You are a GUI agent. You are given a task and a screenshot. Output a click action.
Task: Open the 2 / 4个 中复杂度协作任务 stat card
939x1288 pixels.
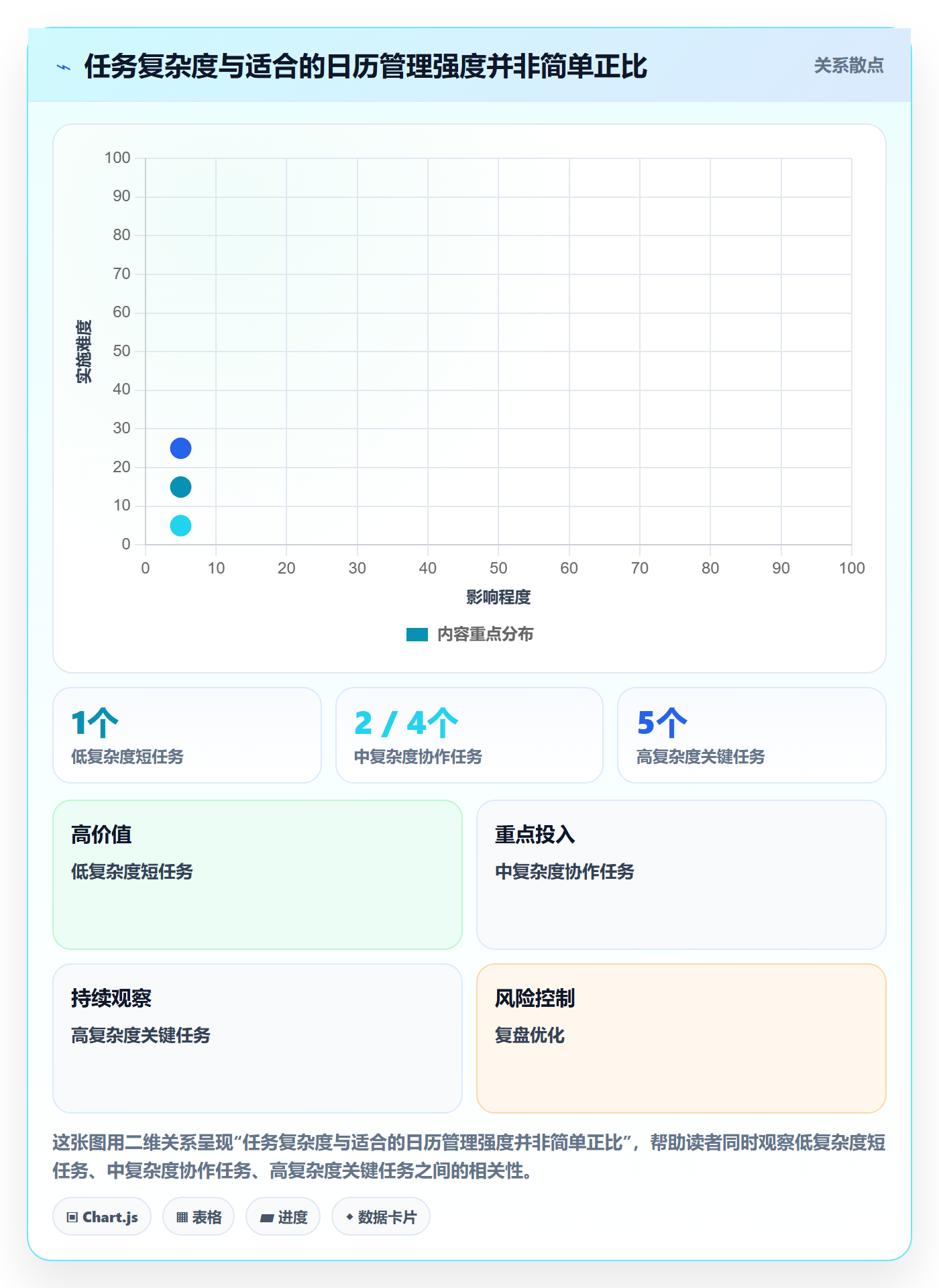[x=469, y=735]
